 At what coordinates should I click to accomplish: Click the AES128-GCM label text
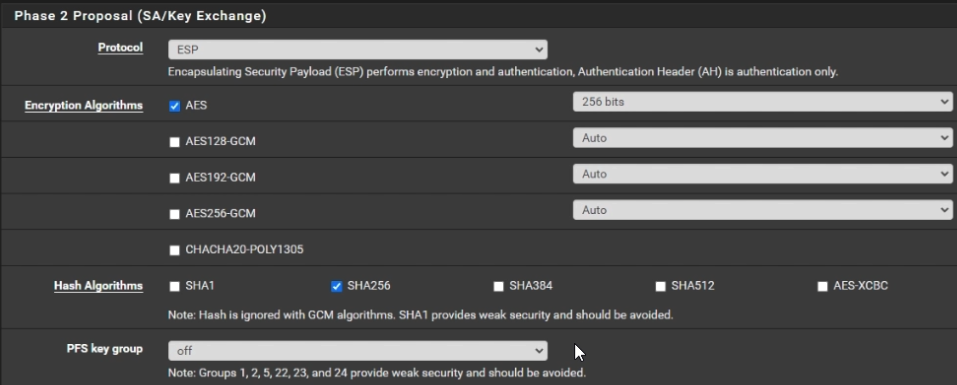[x=220, y=142]
